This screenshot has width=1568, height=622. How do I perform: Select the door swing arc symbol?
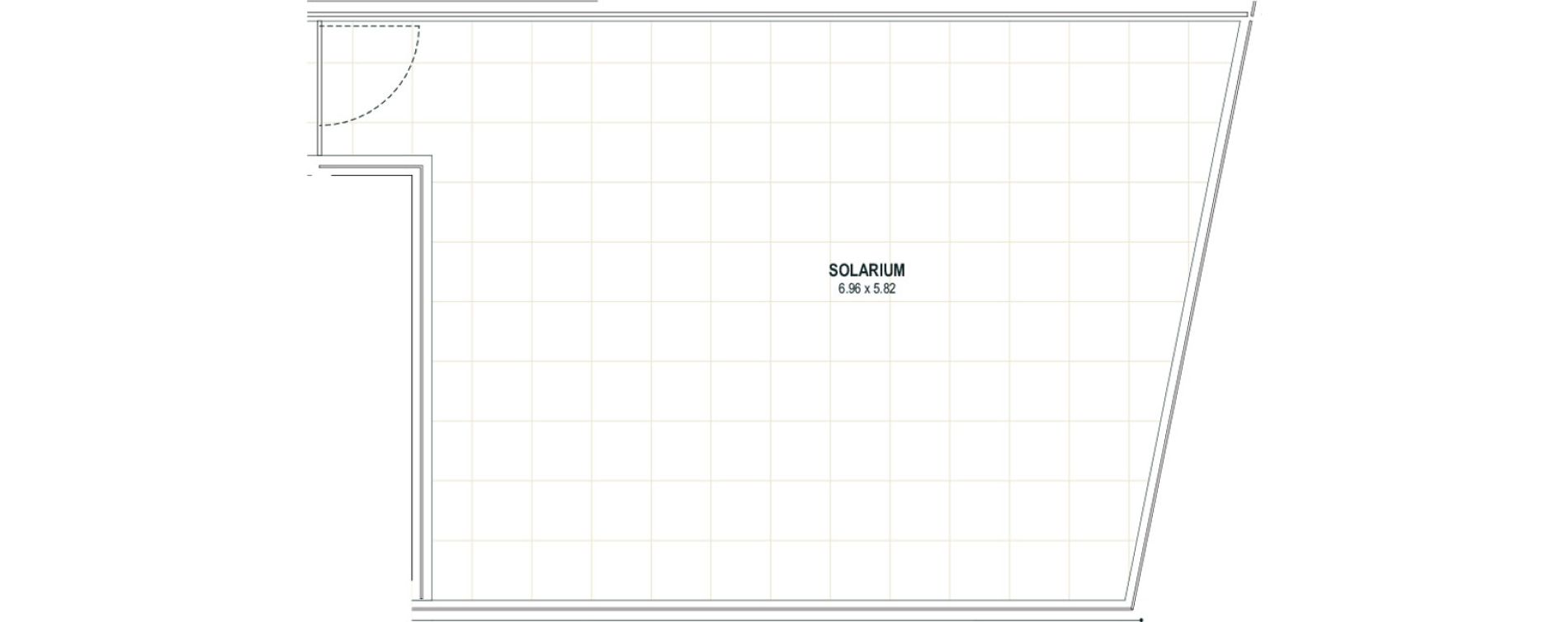point(370,75)
